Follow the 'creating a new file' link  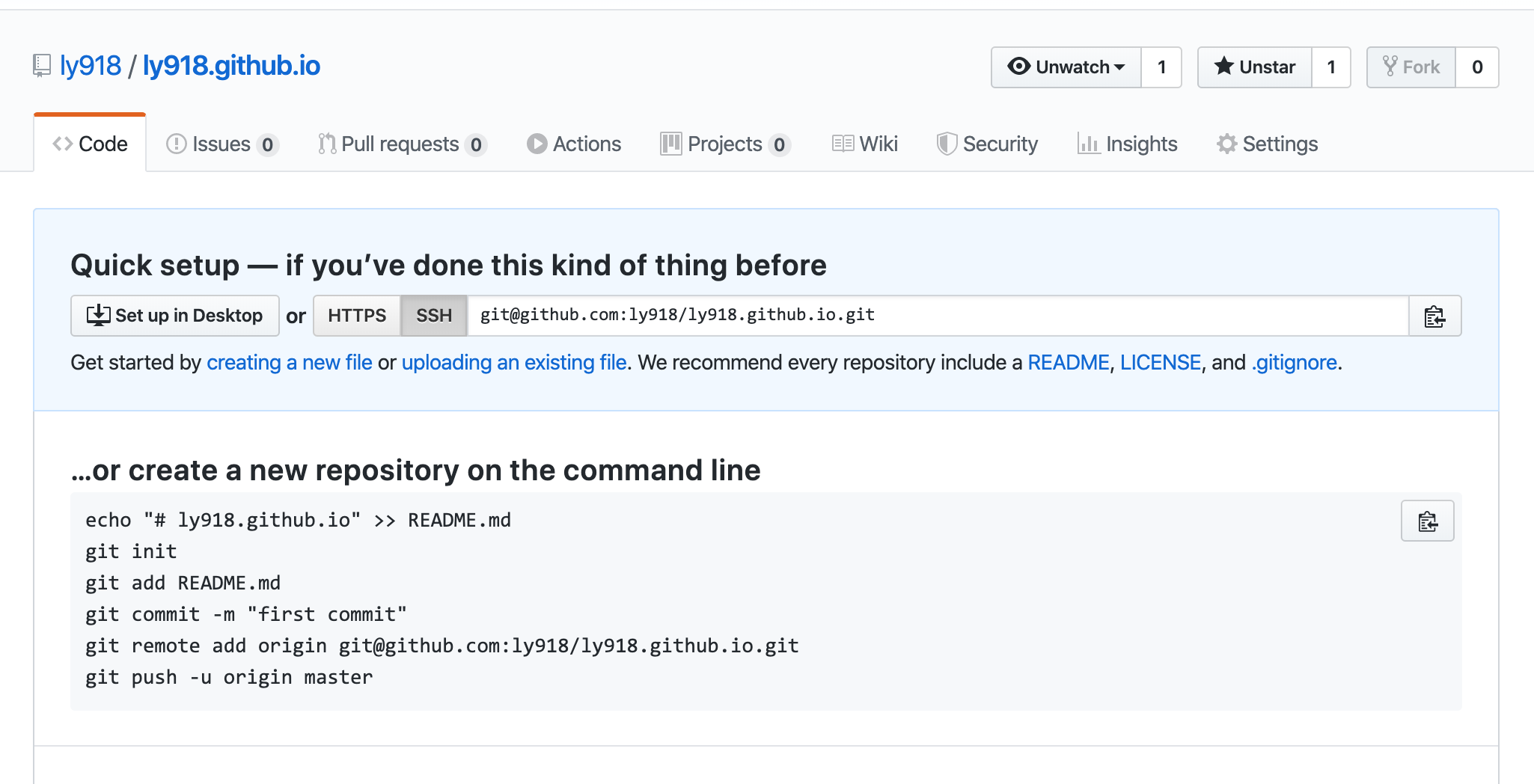[x=289, y=363]
